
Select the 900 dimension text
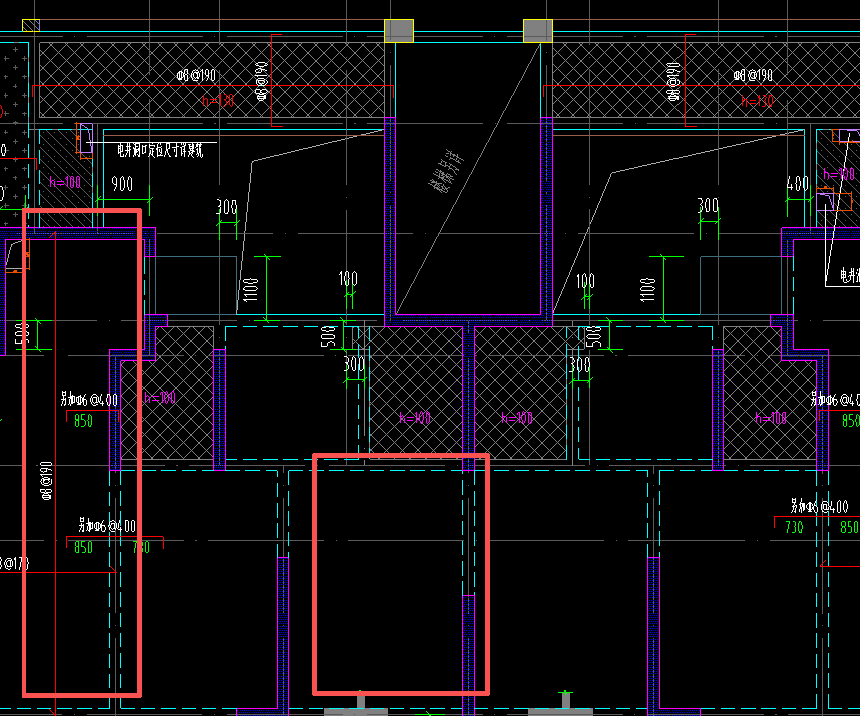point(122,184)
